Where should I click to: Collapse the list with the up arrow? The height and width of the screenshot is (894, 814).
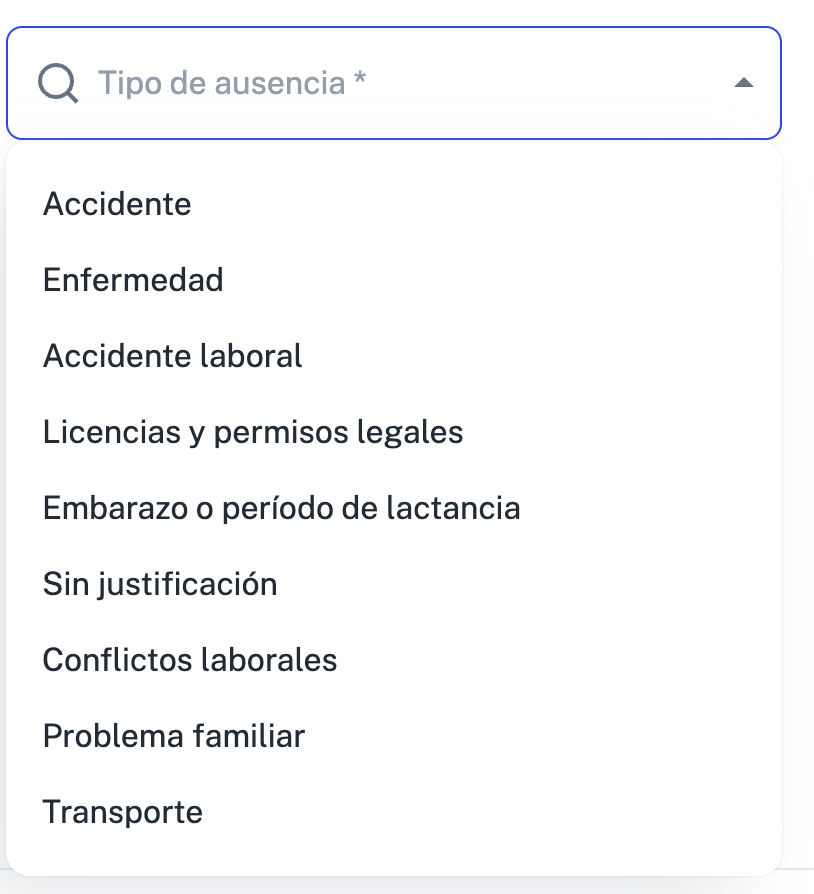pos(743,83)
